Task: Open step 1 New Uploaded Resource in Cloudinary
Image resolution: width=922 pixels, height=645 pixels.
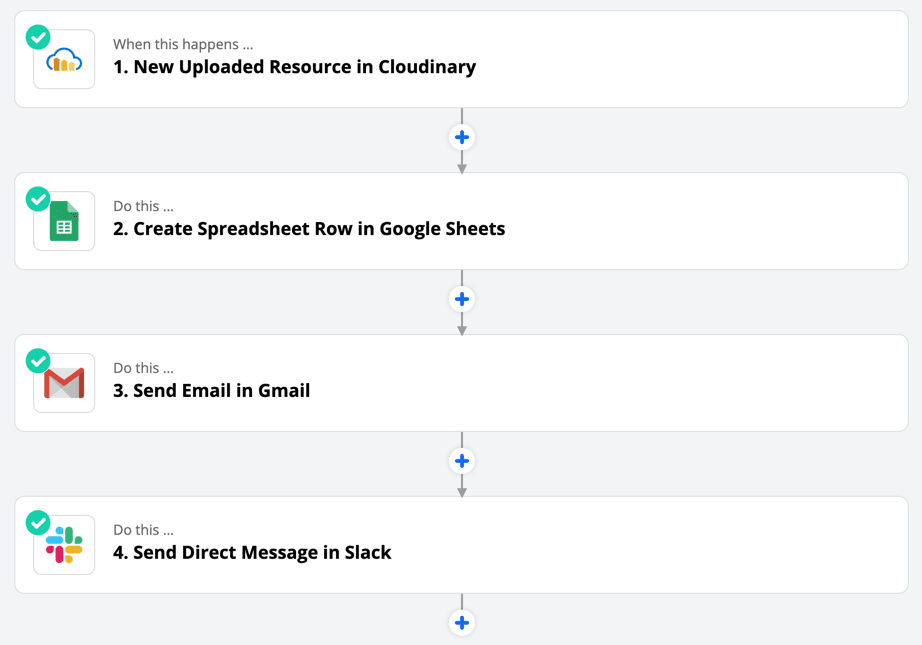Action: [x=462, y=59]
